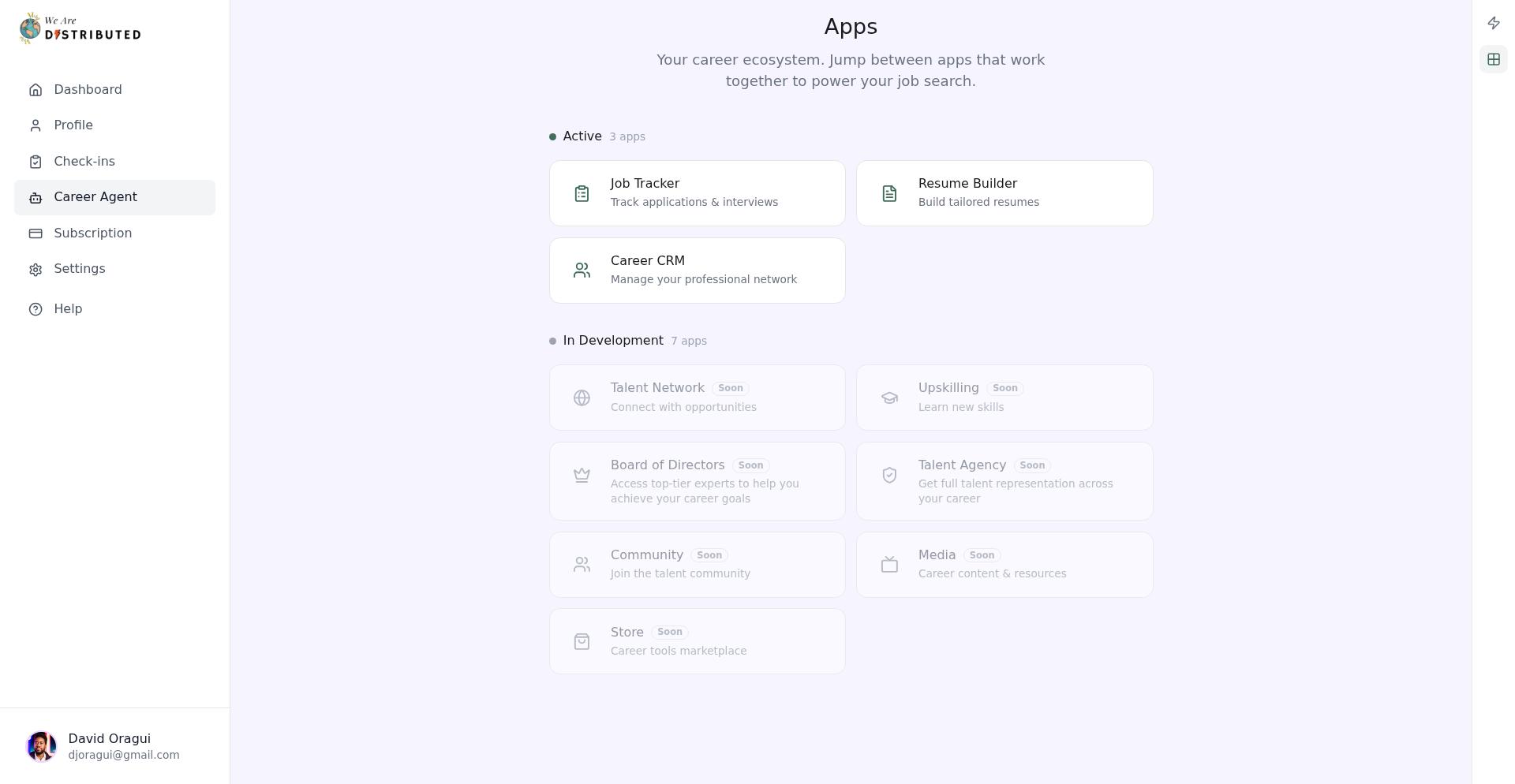Viewport: 1515px width, 784px height.
Task: Open the Job Tracker app card
Action: 697,193
